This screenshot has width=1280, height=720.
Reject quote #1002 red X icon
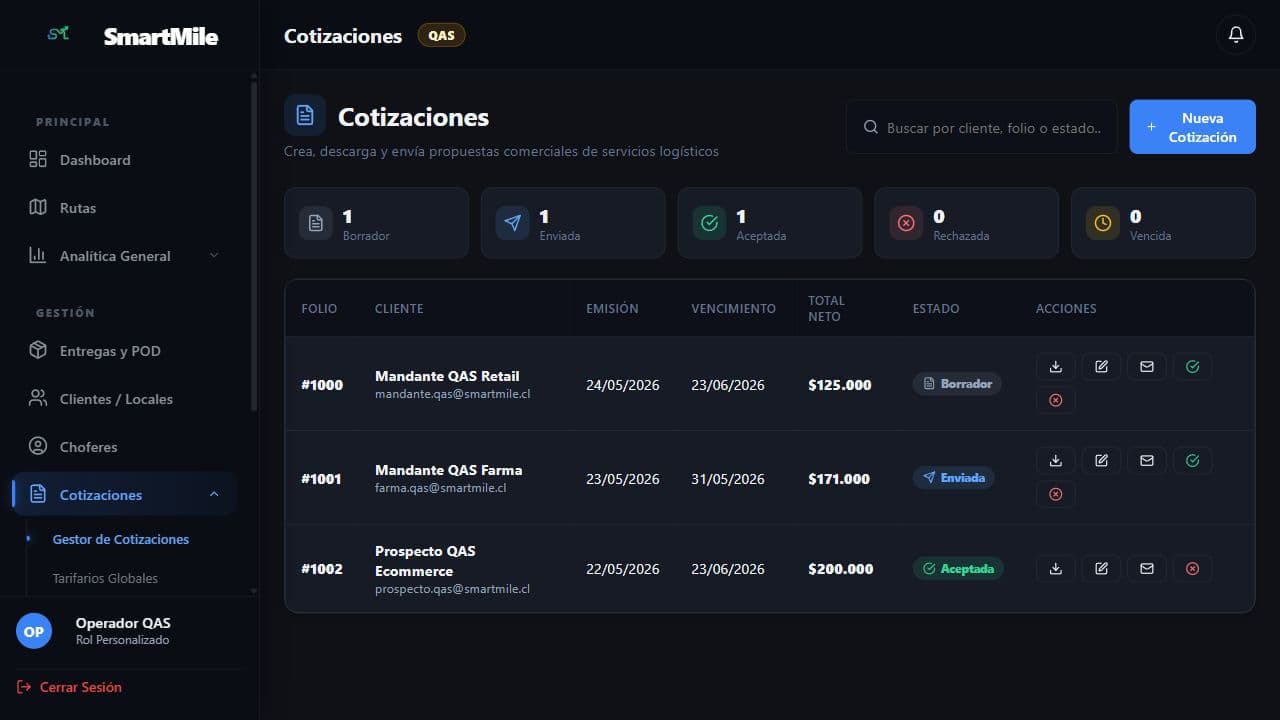[1193, 569]
